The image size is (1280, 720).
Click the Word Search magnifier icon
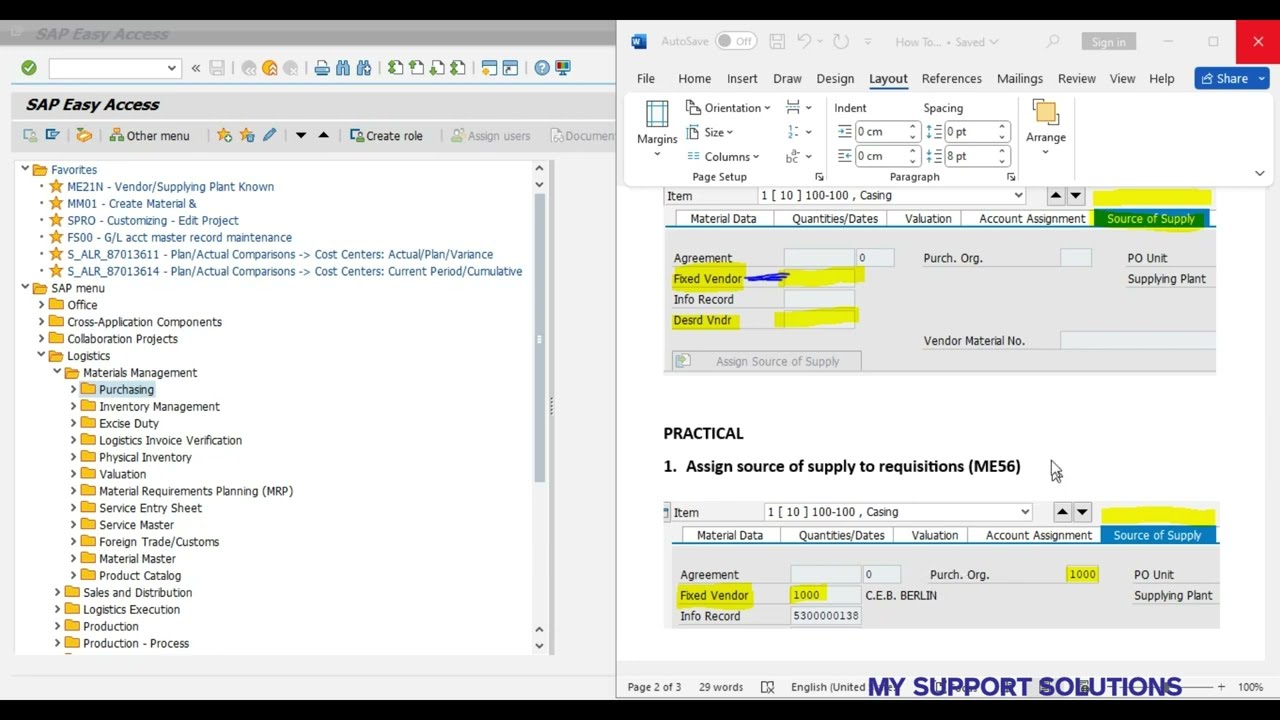coord(1053,42)
